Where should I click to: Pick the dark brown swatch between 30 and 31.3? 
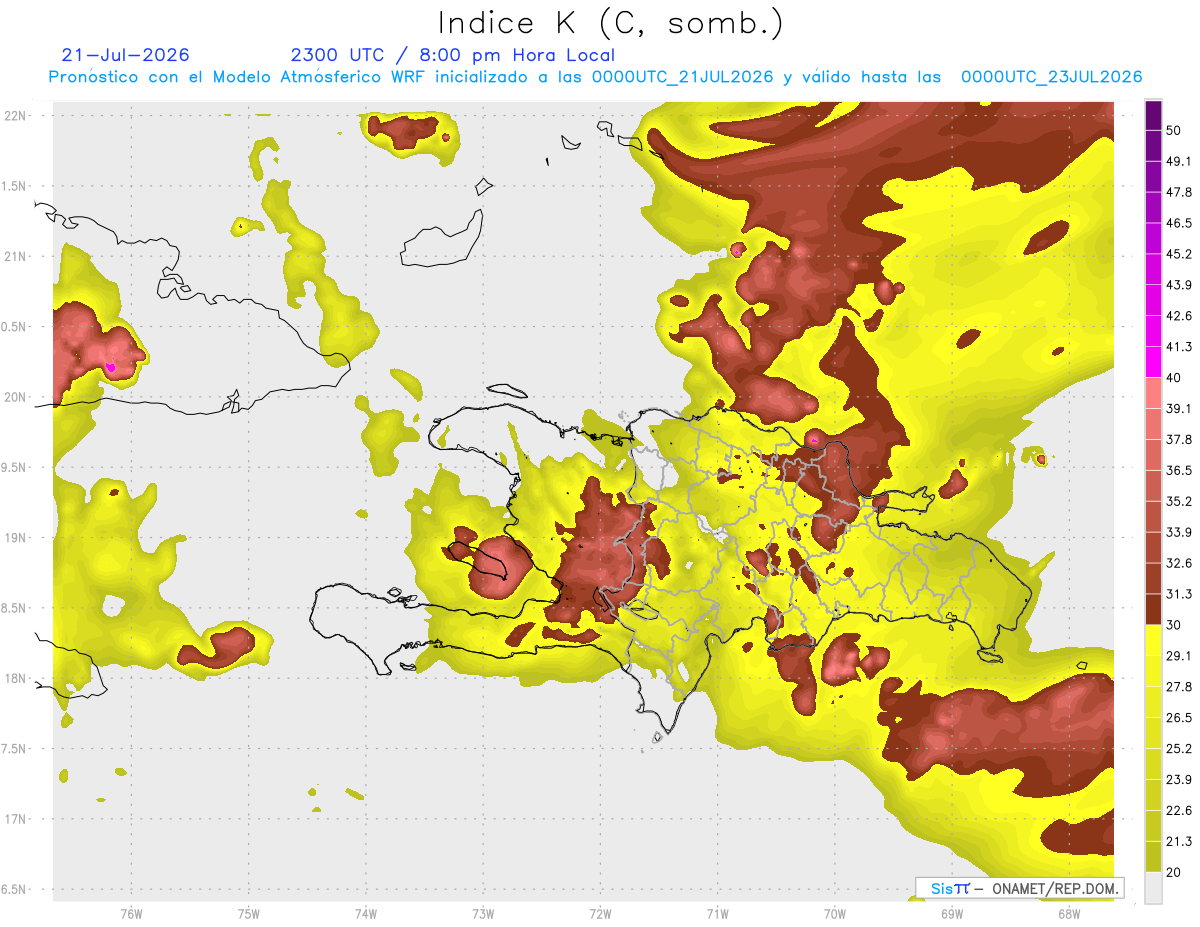click(1153, 609)
